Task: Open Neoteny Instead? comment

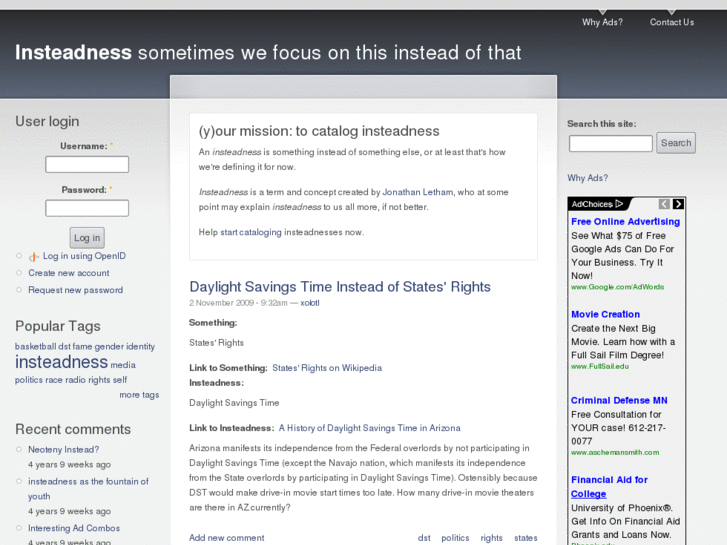Action: click(x=64, y=449)
